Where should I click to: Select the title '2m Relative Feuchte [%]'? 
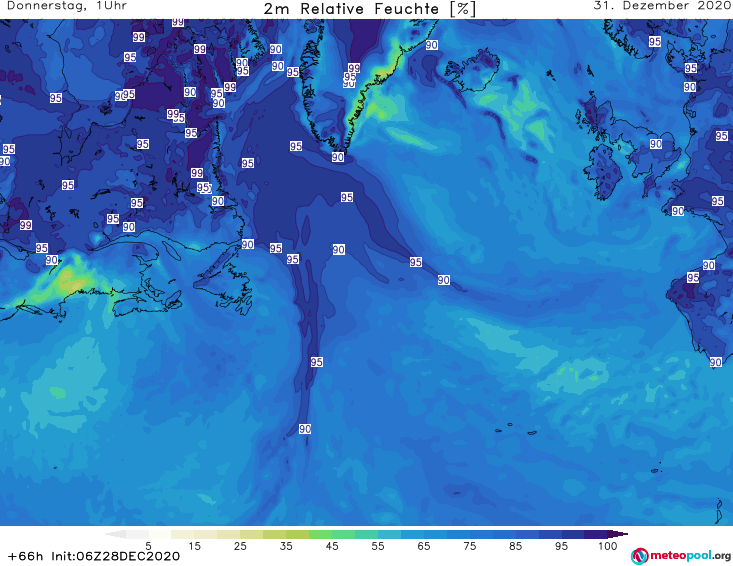369,9
